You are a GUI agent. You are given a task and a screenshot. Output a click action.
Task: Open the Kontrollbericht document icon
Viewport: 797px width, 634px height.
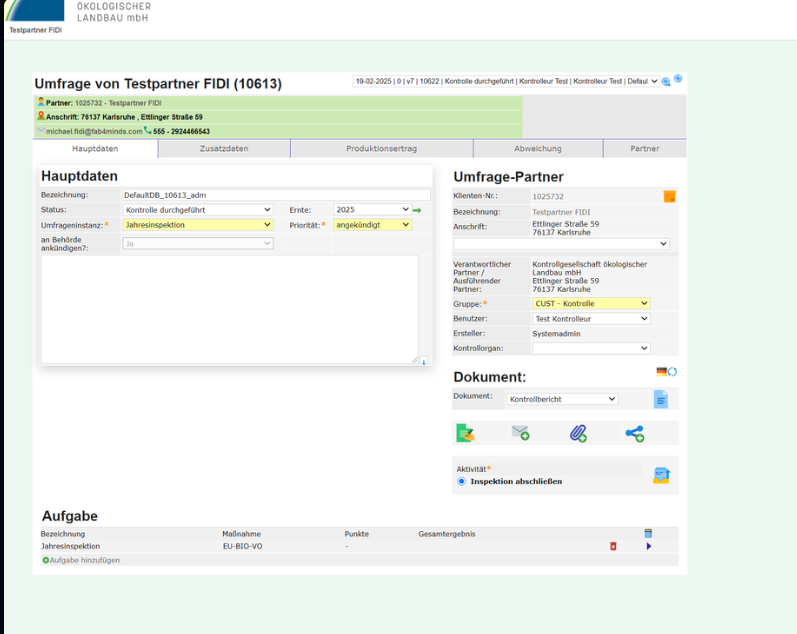click(660, 399)
